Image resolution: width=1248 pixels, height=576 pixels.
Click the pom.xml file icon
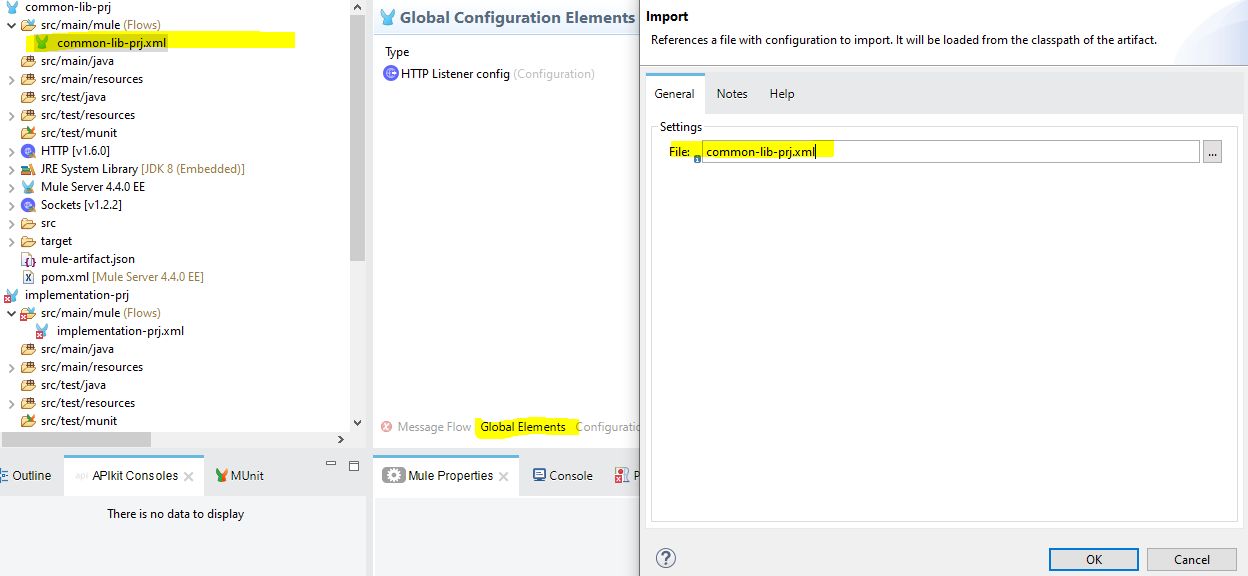pos(29,277)
